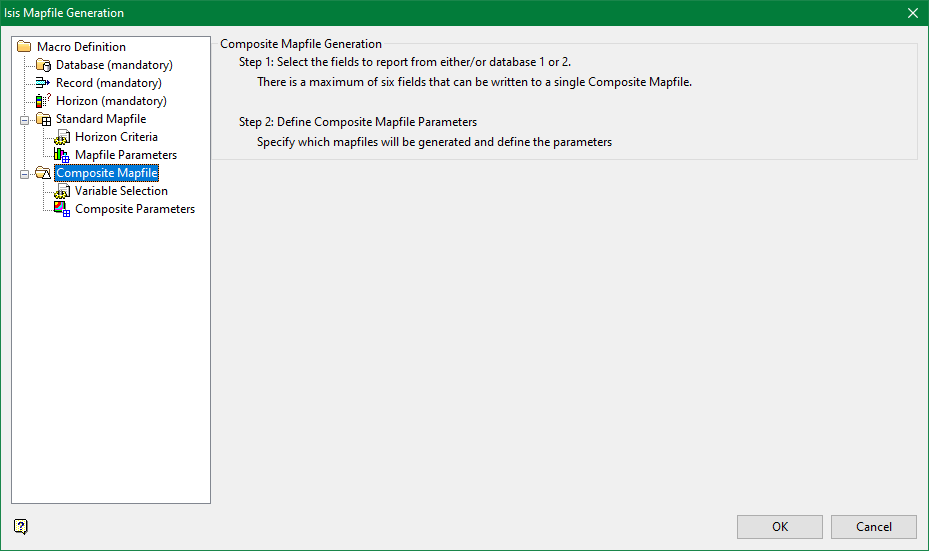Viewport: 929px width, 551px height.
Task: Click the Composite Mapfile Generation group title
Action: 301,44
